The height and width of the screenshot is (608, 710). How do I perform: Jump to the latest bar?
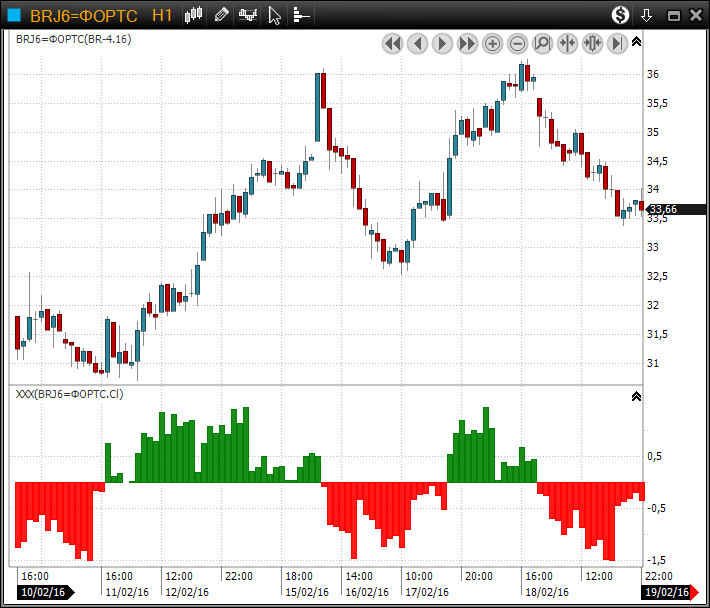[x=617, y=43]
